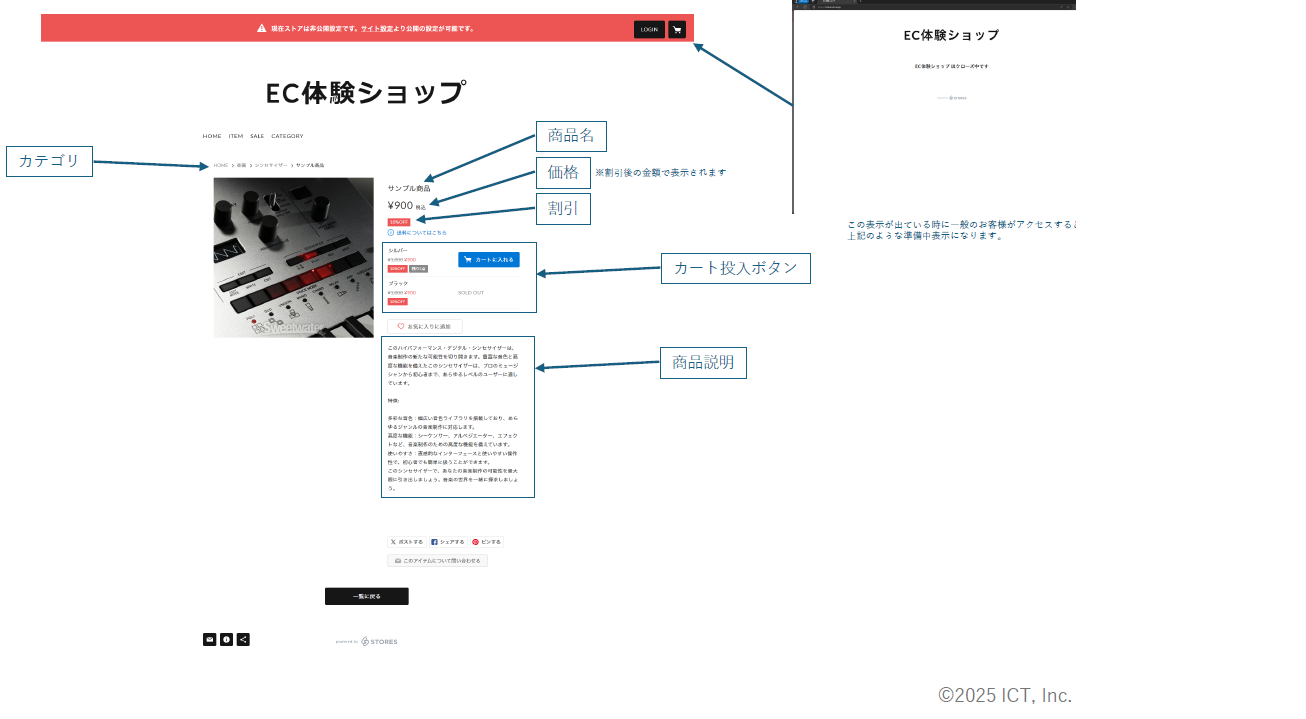Click the ¥900 price text

click(400, 206)
